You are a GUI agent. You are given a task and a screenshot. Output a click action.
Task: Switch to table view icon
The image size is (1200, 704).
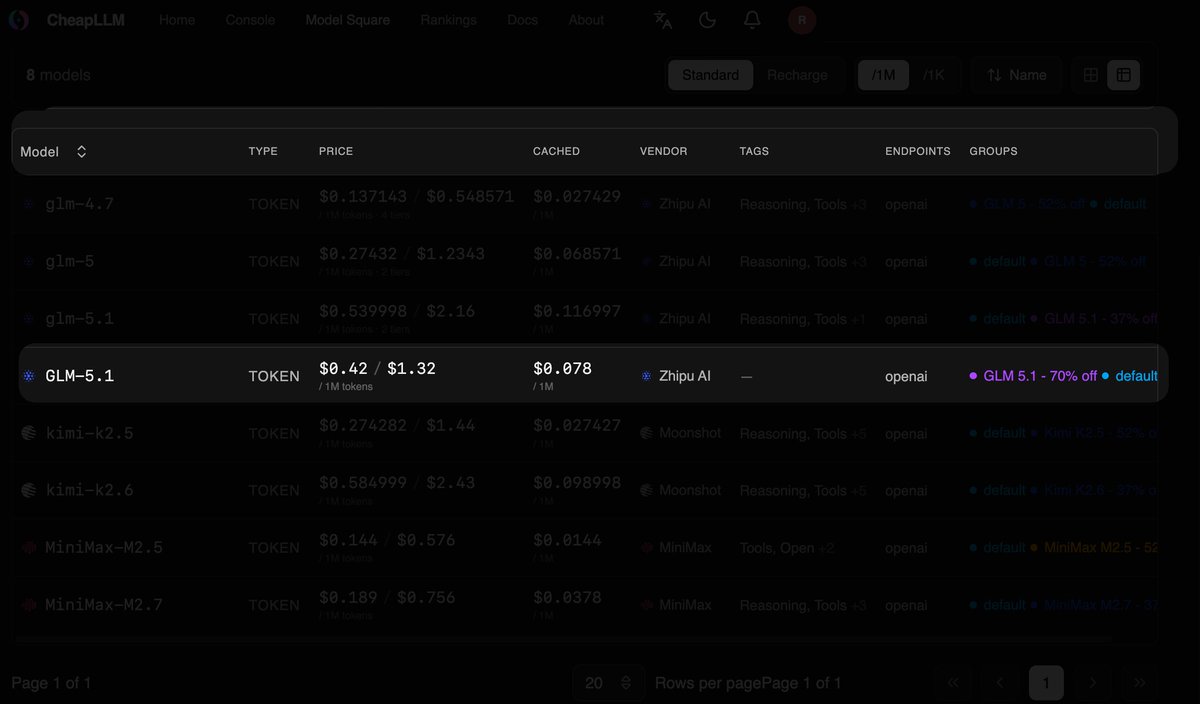pos(1123,75)
